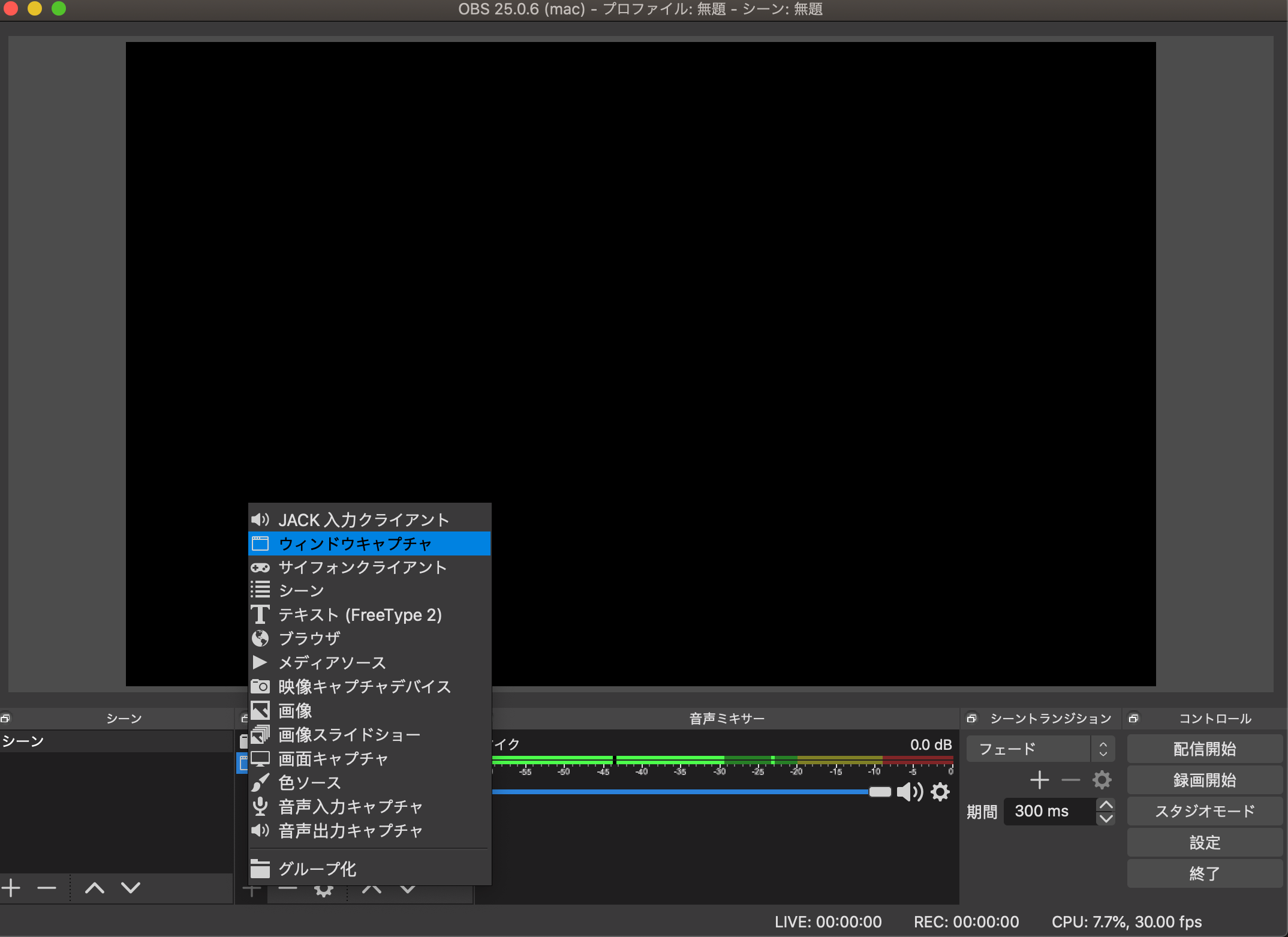Screen dimensions: 1288x937
Task: Choose ウィンドウキャプチャ source
Action: coord(369,543)
